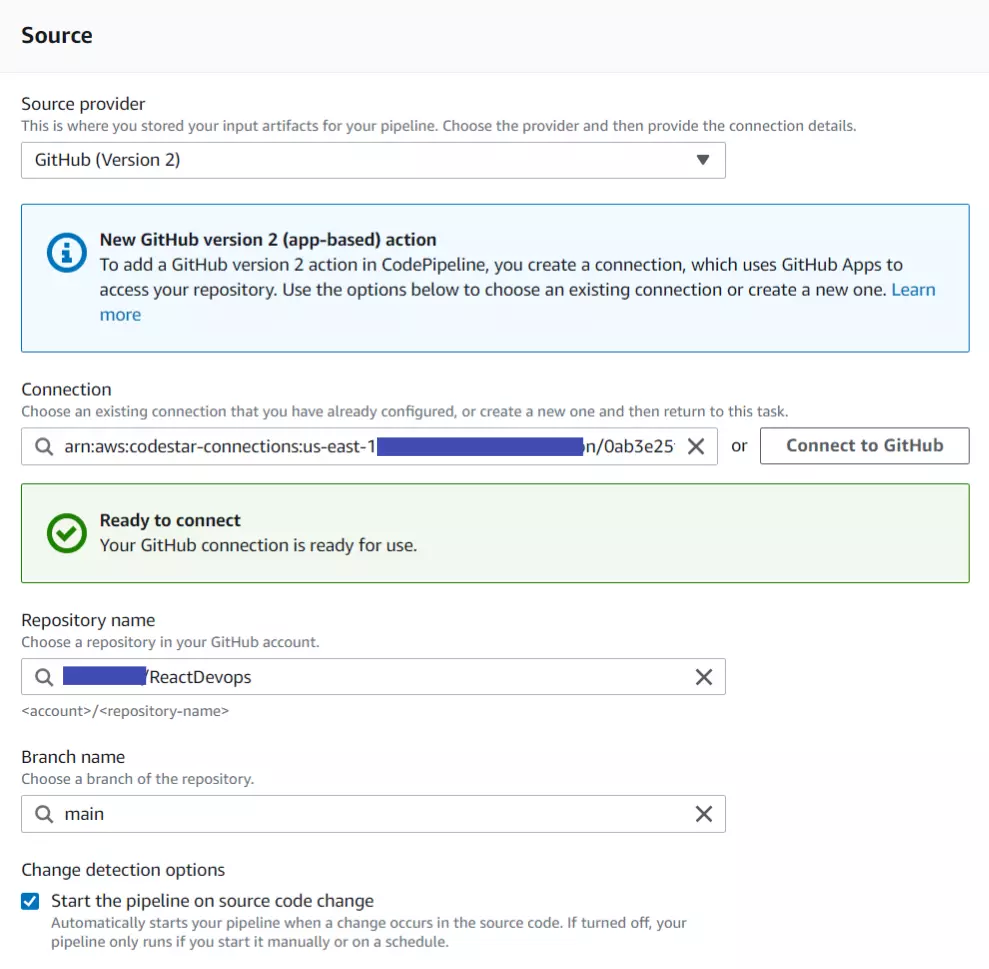
Task: Click the dropdown arrow beside GitHub (Version 2)
Action: click(703, 160)
